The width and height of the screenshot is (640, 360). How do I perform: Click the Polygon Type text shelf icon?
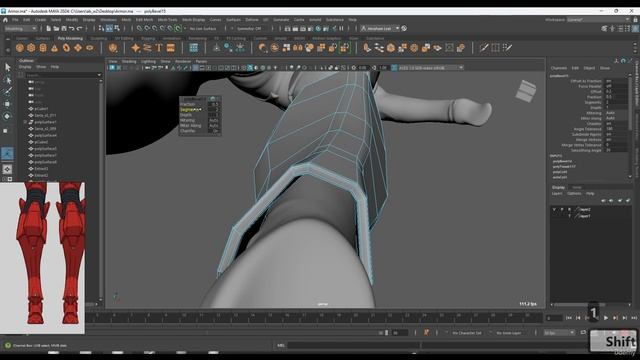coord(159,48)
